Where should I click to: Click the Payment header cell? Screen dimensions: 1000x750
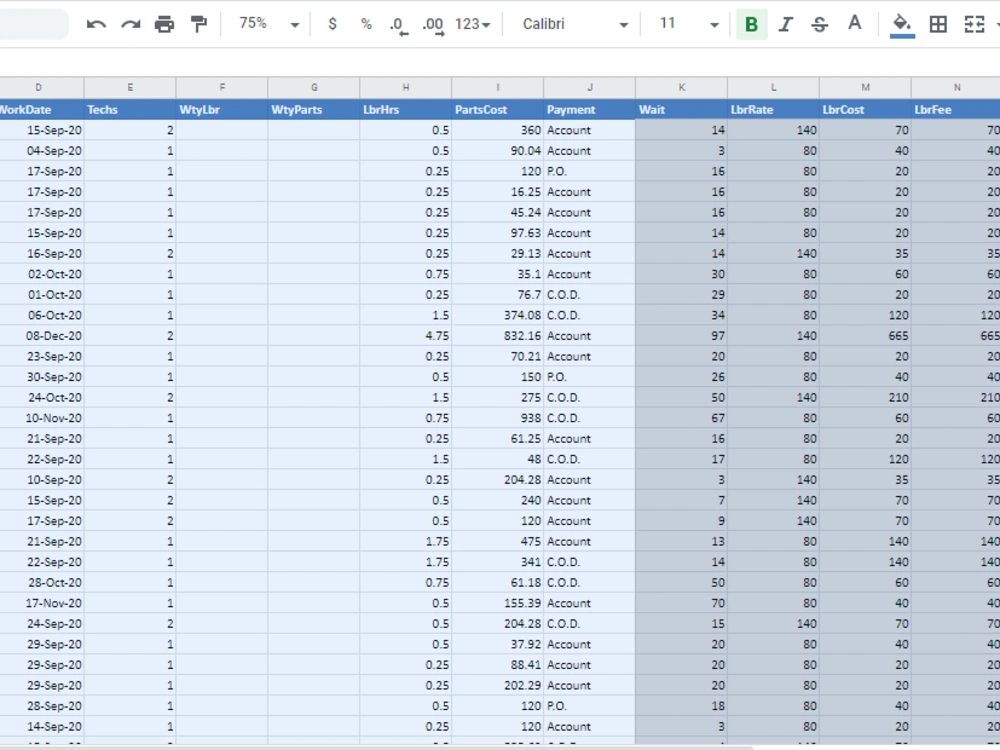[589, 110]
